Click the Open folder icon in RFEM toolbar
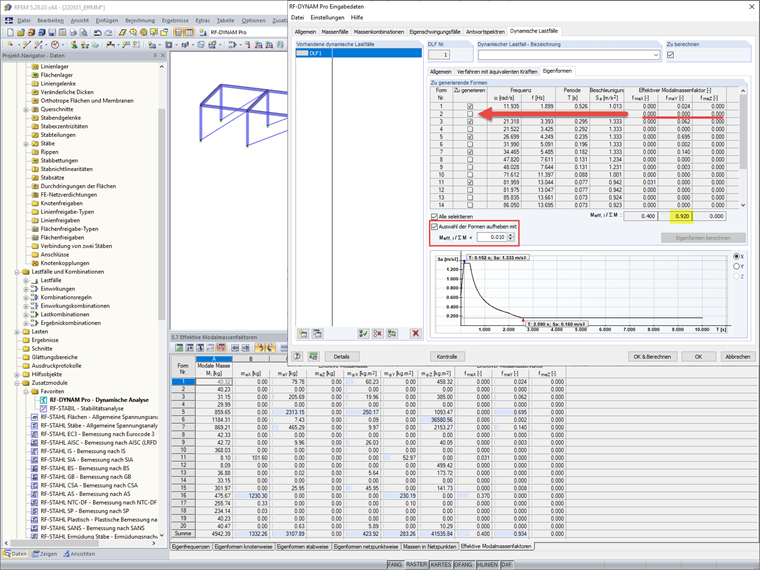Viewport: 760px width, 570px height. pyautogui.click(x=20, y=32)
